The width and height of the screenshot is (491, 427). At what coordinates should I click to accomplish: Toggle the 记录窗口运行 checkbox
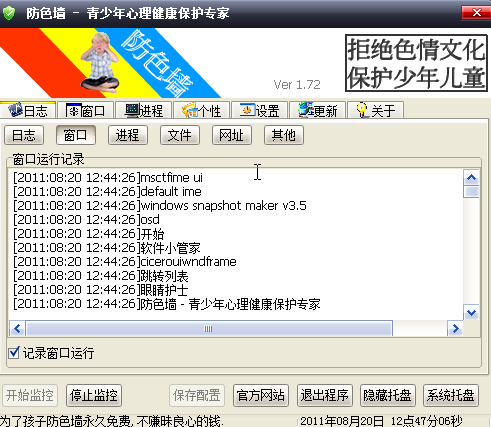(14, 353)
